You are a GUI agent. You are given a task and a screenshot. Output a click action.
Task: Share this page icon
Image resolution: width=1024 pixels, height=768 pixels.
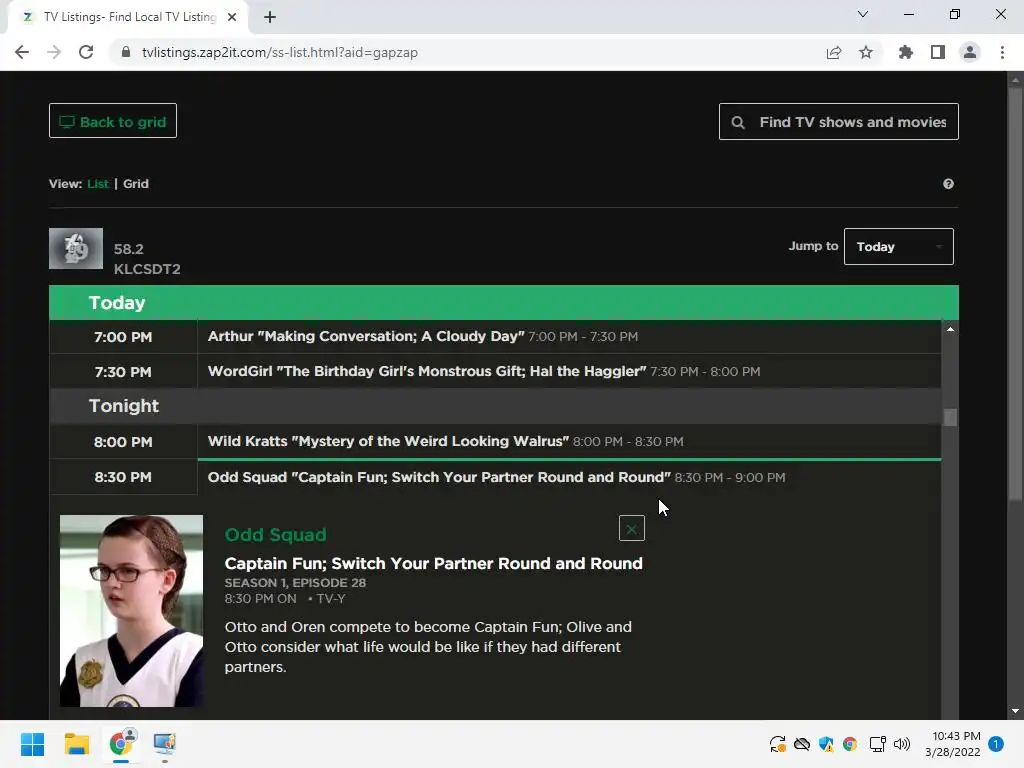(x=834, y=52)
